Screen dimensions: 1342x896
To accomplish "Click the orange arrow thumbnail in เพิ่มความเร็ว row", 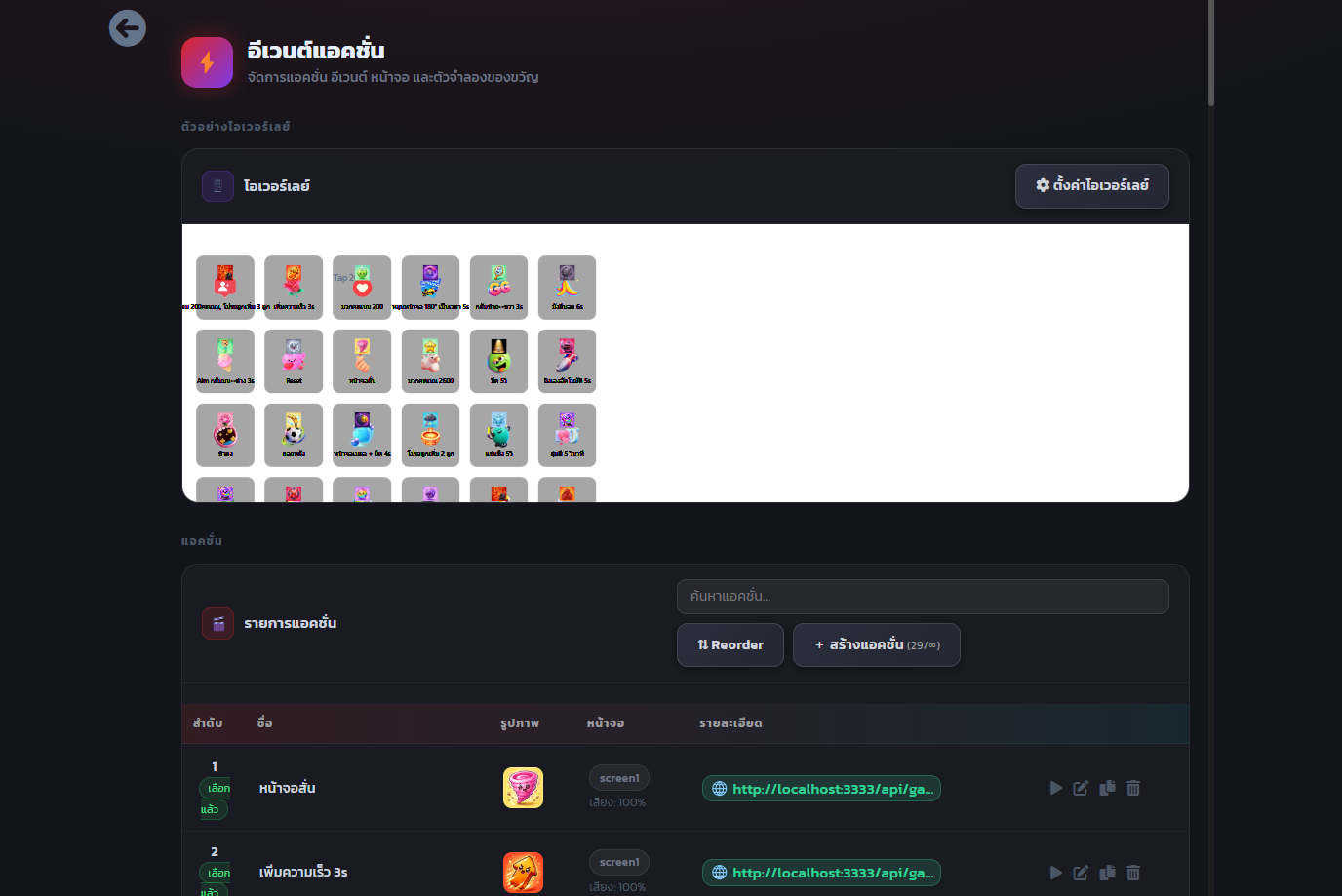I will [523, 873].
